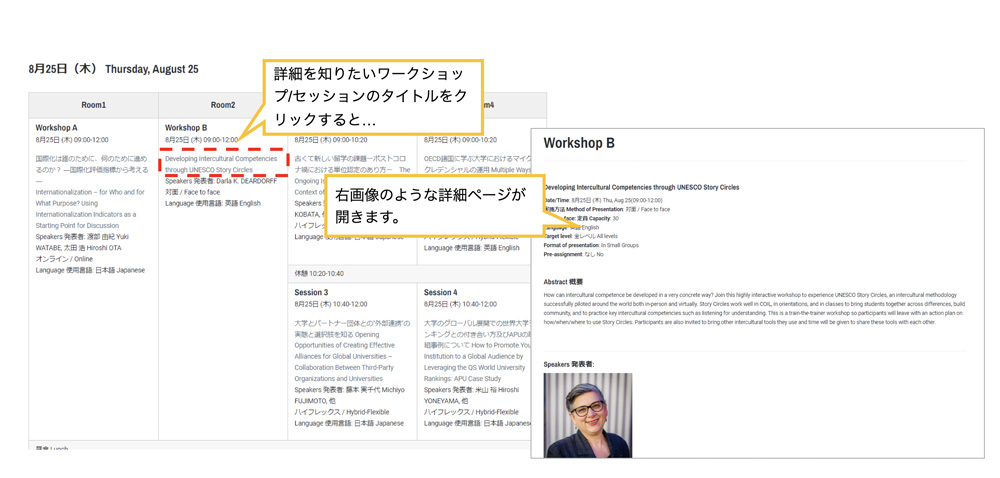Click the Method of Presentation line in details
Image resolution: width=1000 pixels, height=478 pixels.
[x=607, y=209]
